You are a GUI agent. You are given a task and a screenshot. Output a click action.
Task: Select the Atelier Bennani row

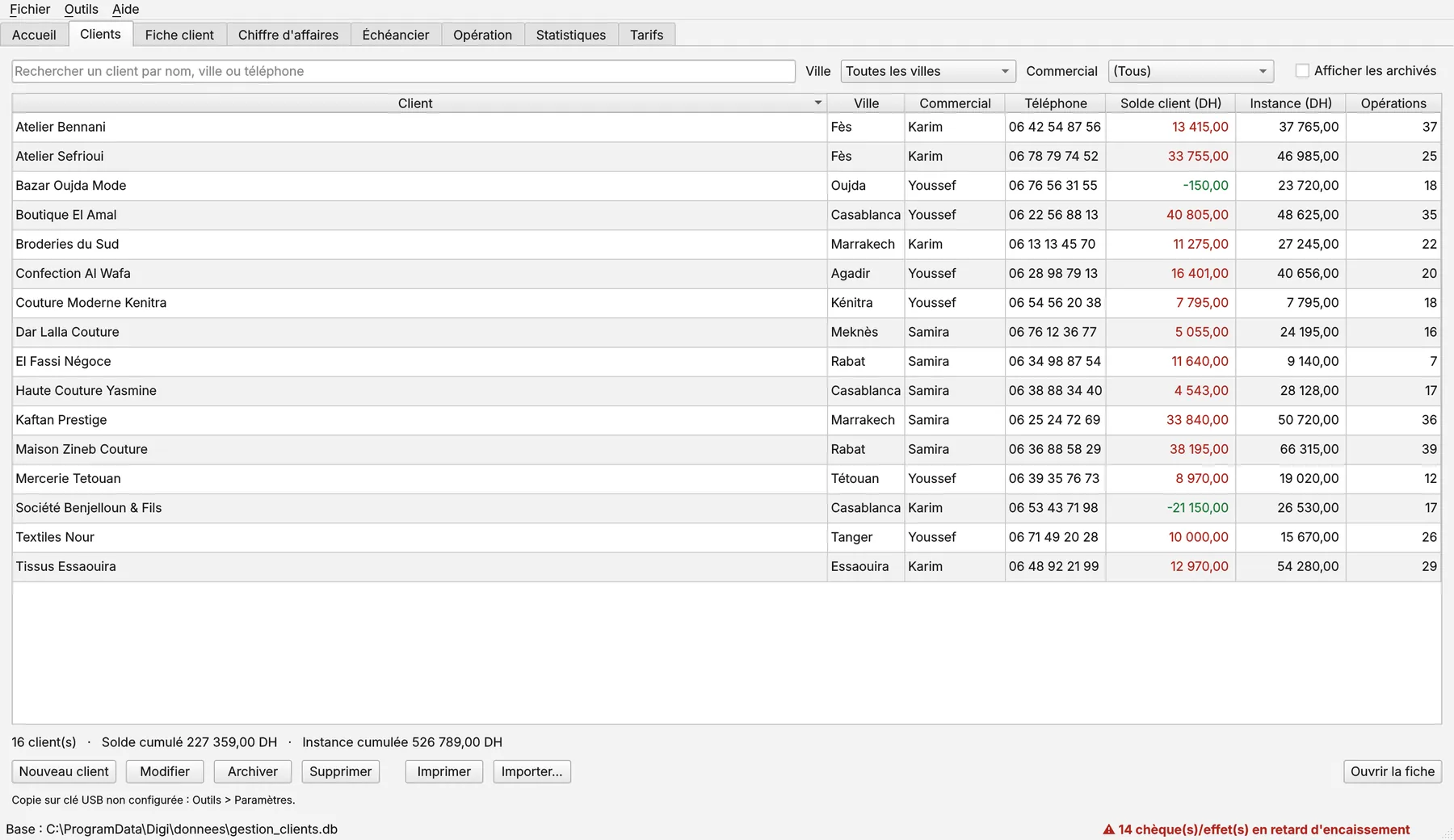[727, 127]
